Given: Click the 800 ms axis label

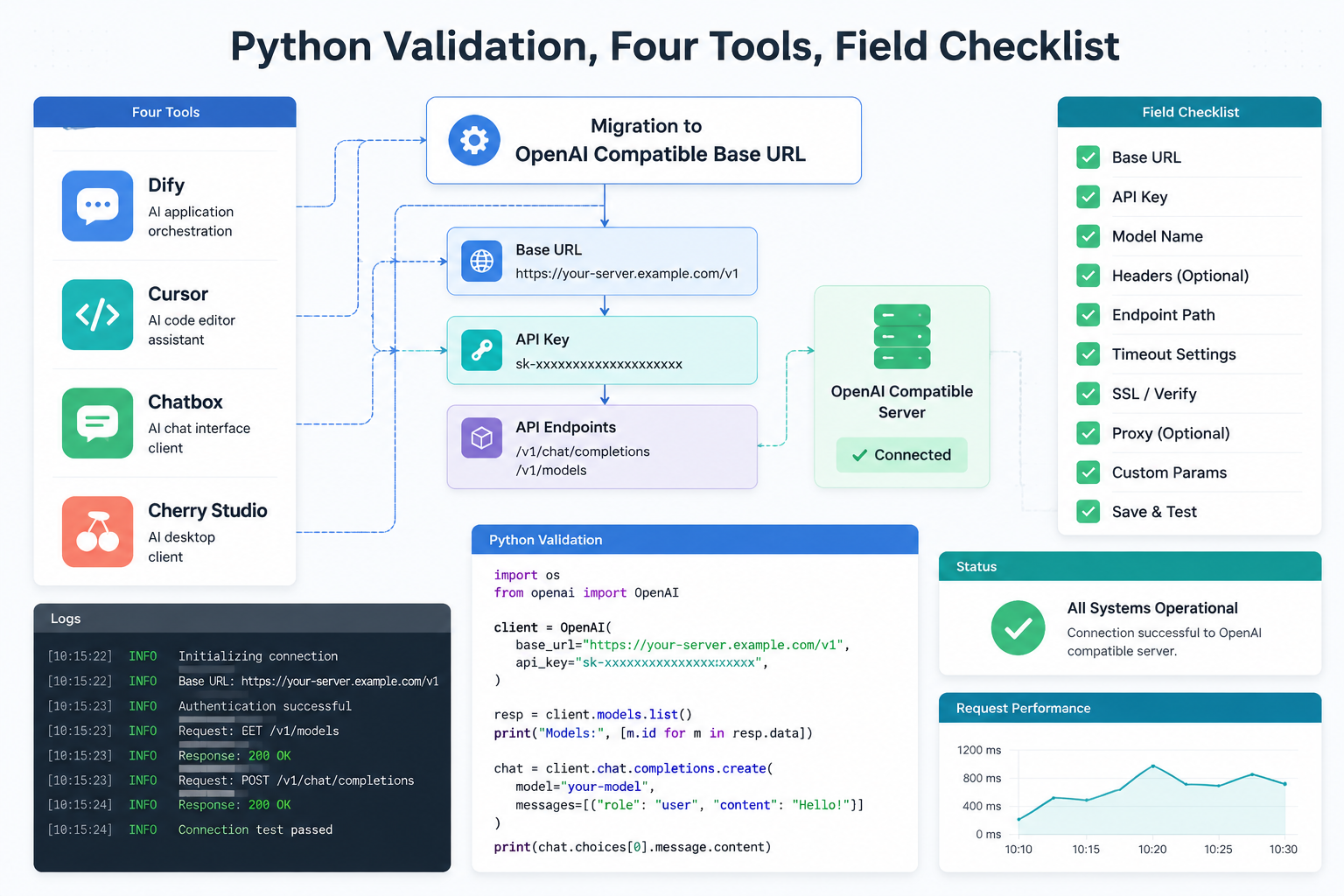Looking at the screenshot, I should pyautogui.click(x=982, y=778).
